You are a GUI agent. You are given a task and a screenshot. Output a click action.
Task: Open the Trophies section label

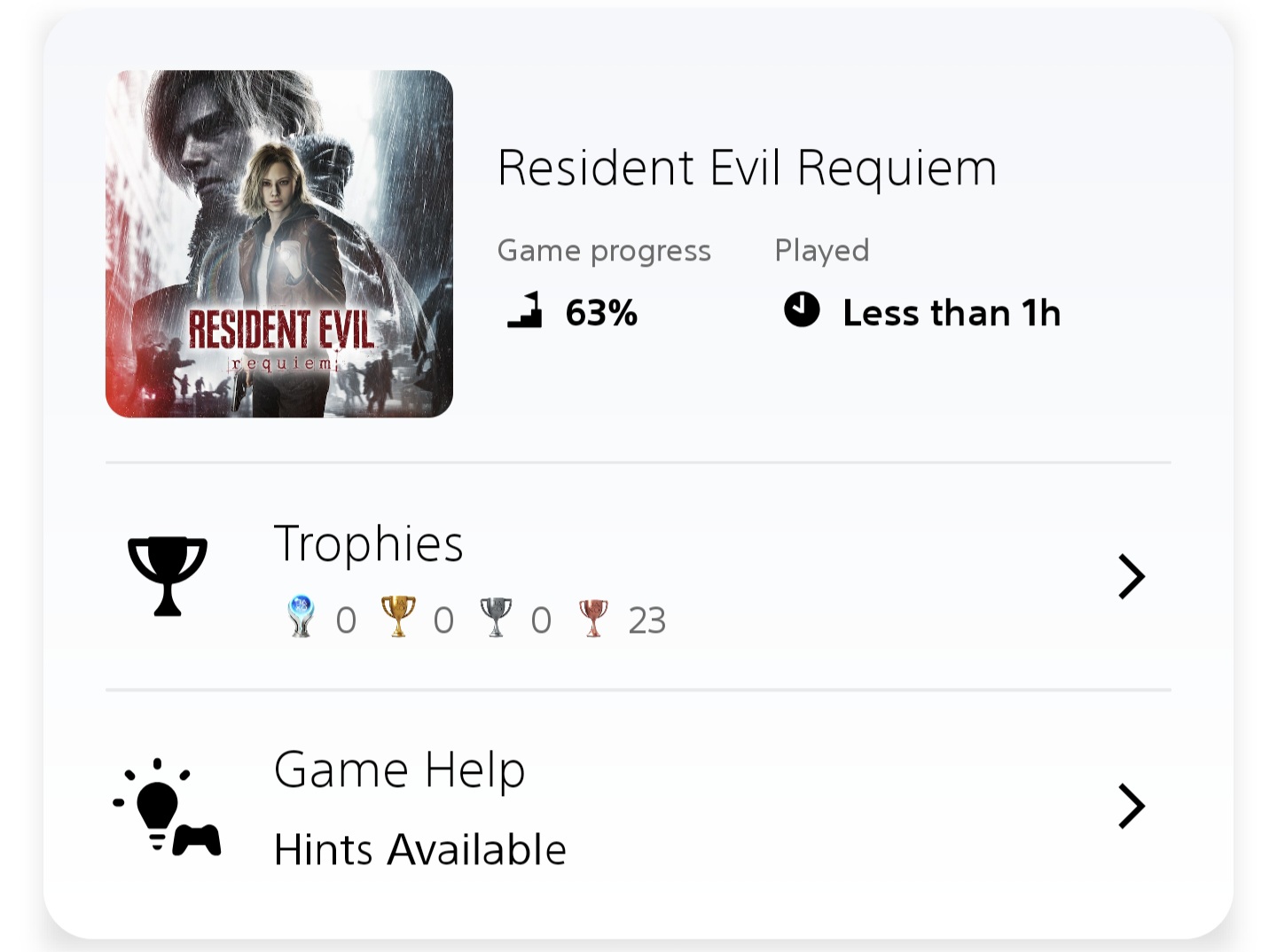368,543
